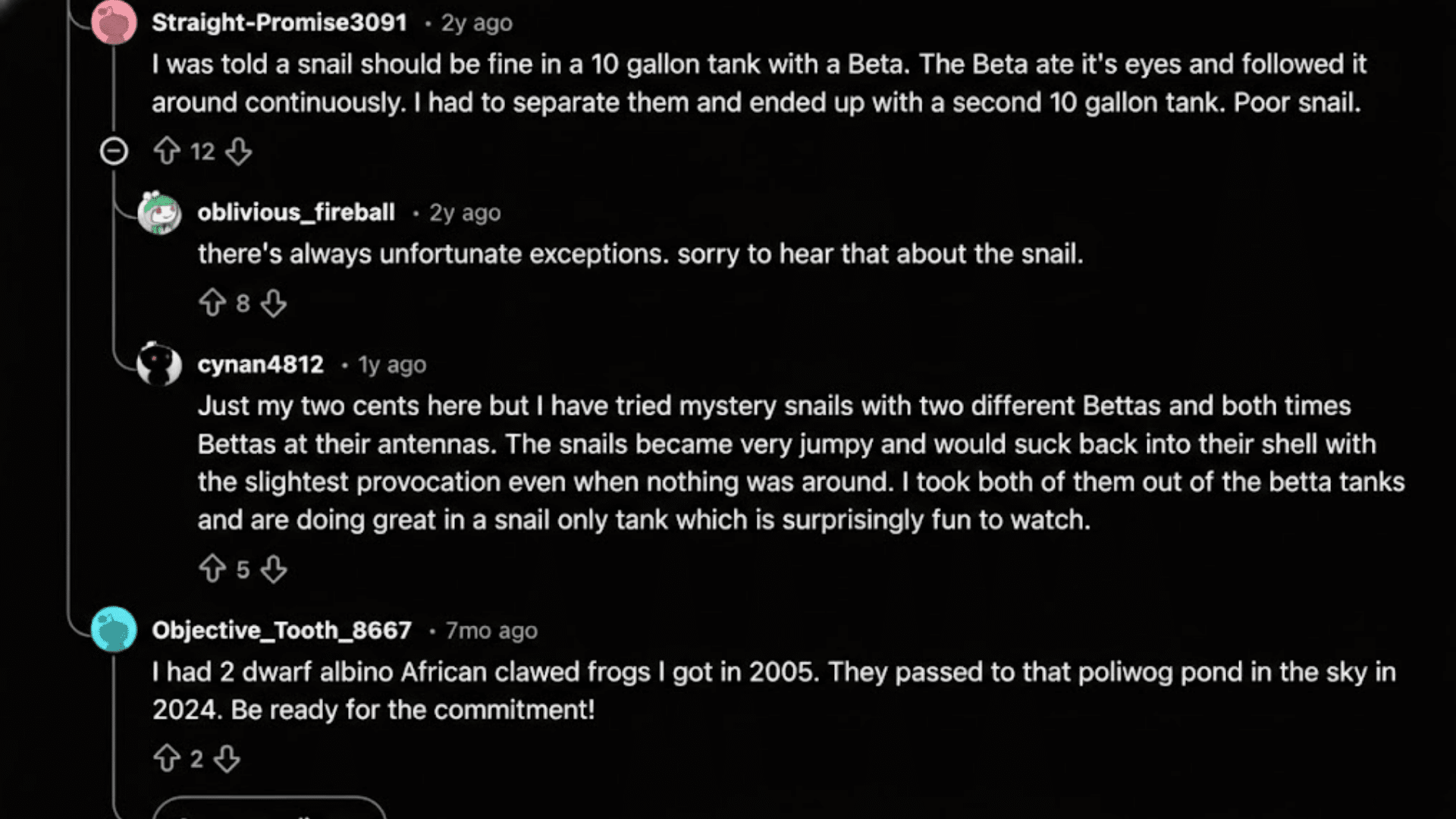Collapse the thread with the minus icon
Screen dimensions: 1456x819
pyautogui.click(x=115, y=151)
